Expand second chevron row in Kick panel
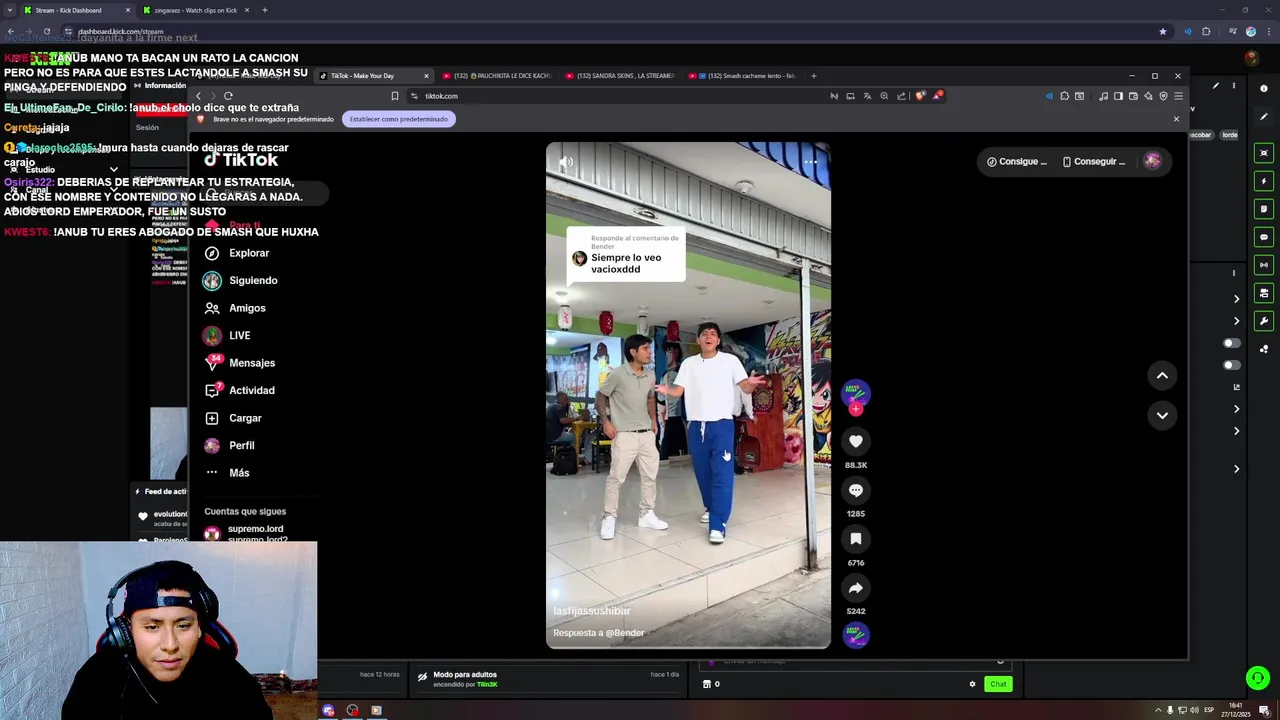 1236,321
